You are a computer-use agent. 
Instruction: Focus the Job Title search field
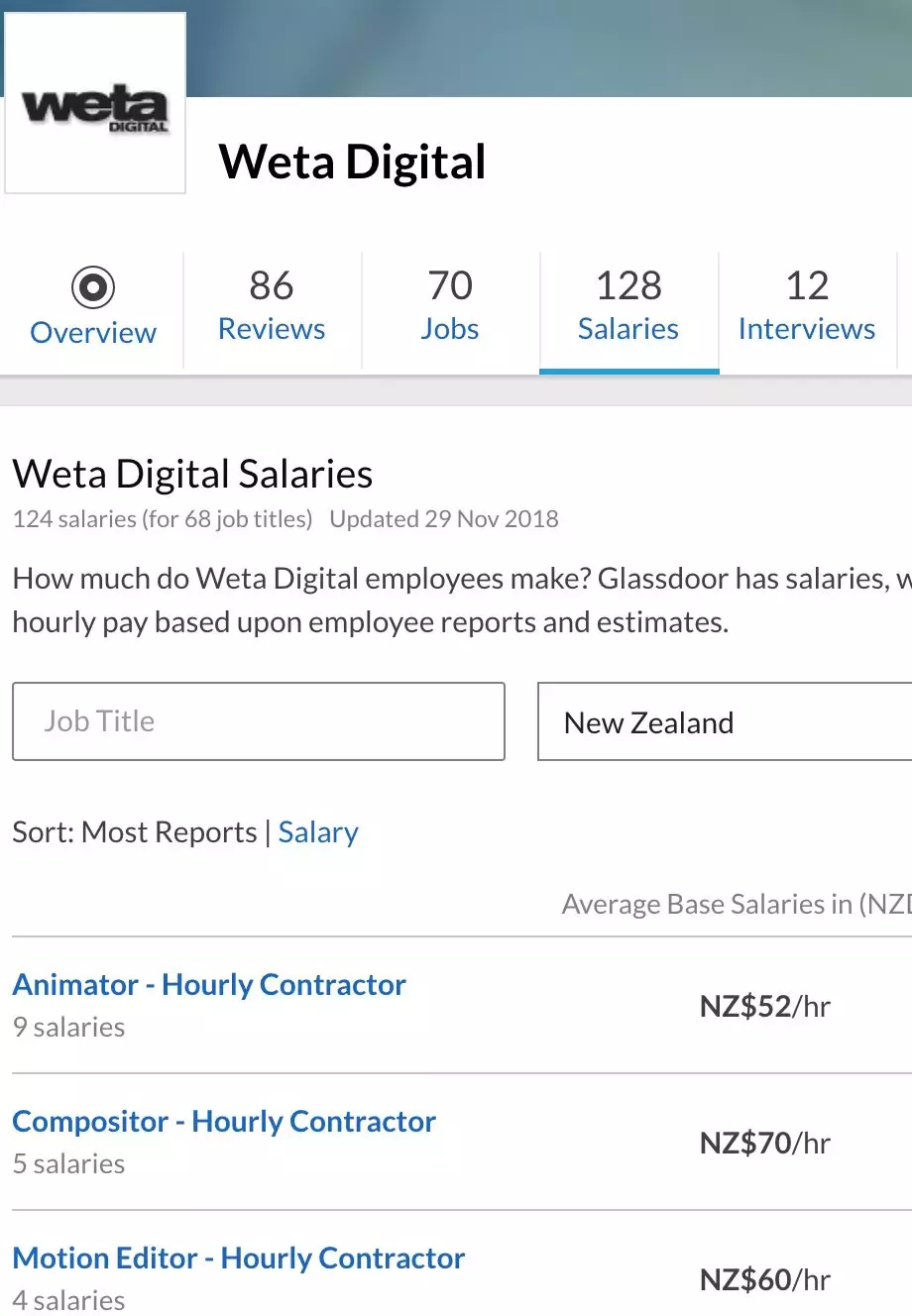[x=259, y=721]
